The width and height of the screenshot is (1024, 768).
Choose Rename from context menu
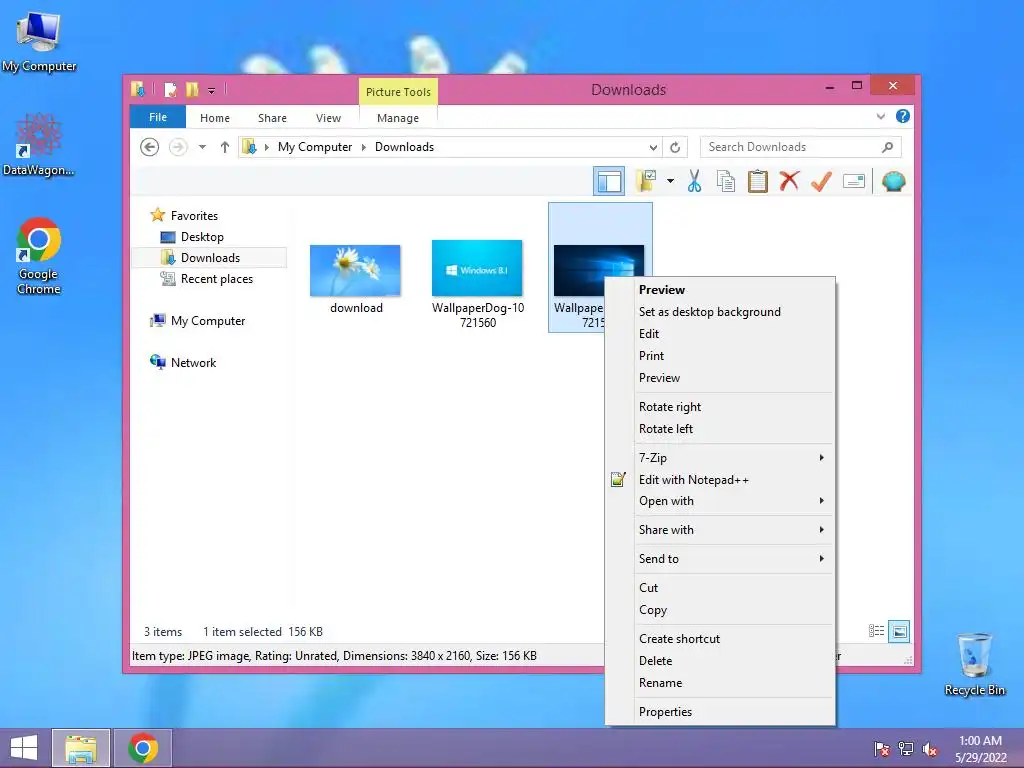(660, 682)
